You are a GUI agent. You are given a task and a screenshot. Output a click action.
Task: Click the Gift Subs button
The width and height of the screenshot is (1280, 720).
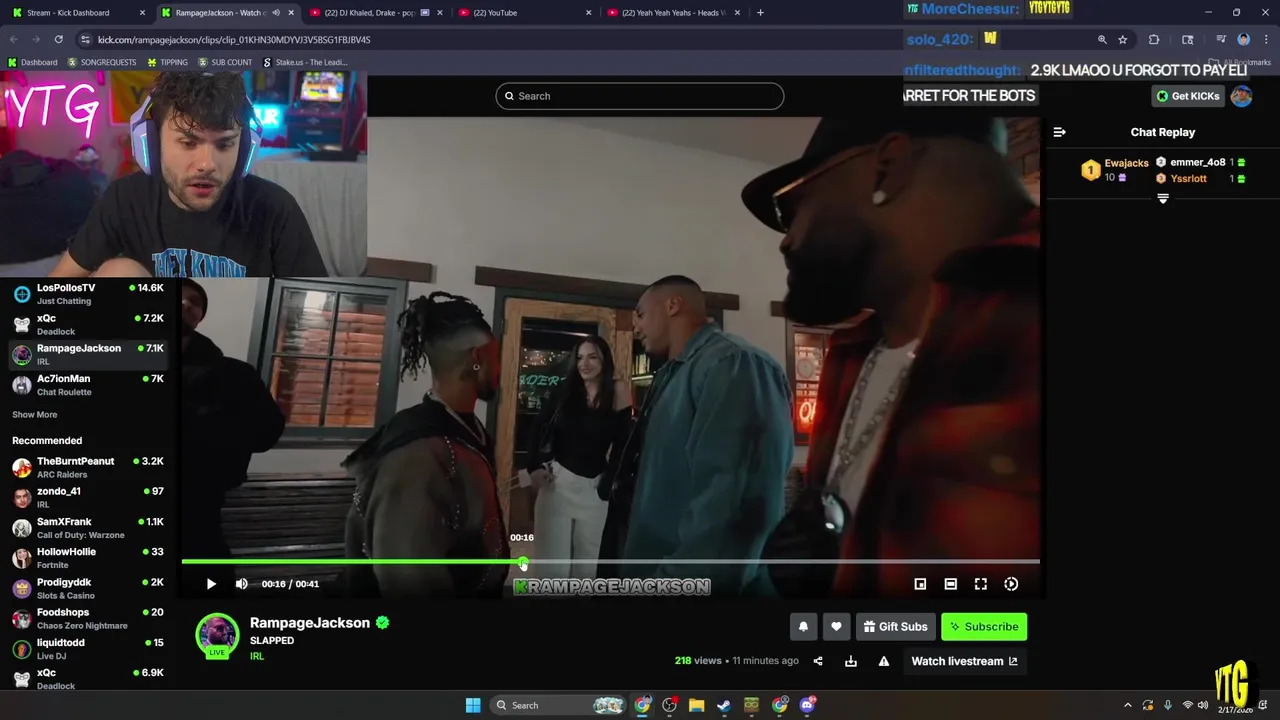pos(895,627)
